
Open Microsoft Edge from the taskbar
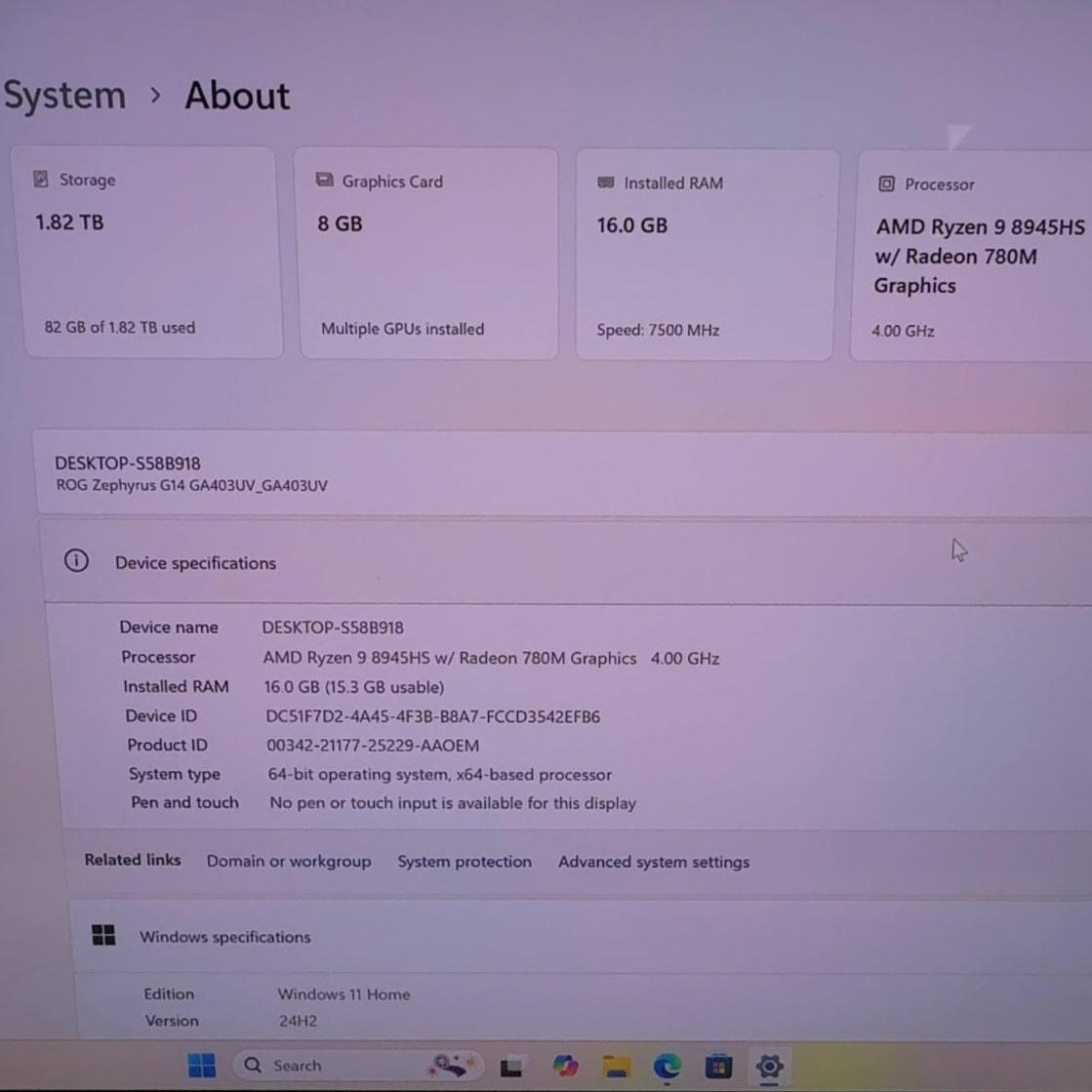click(669, 1065)
